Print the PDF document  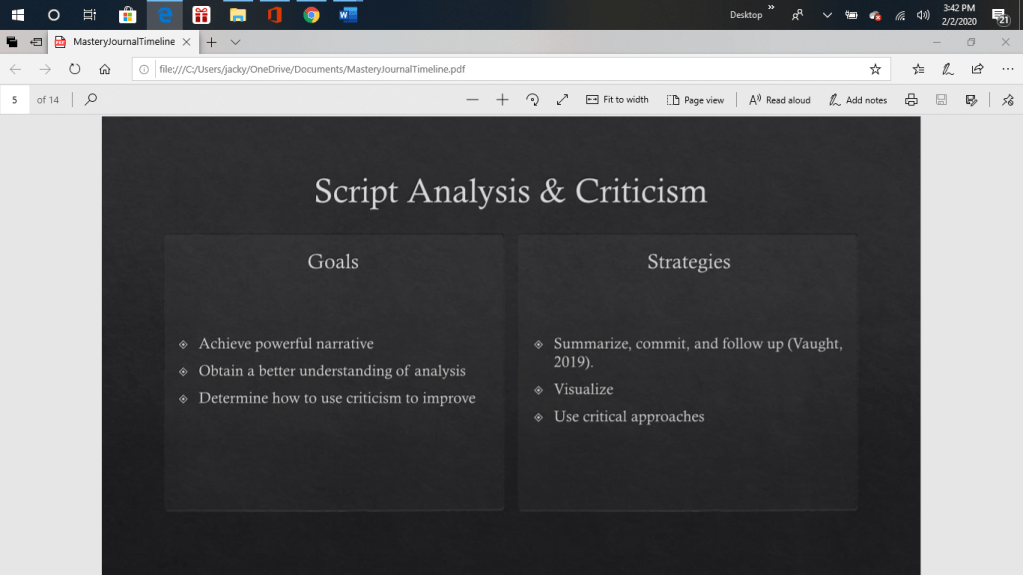(911, 100)
